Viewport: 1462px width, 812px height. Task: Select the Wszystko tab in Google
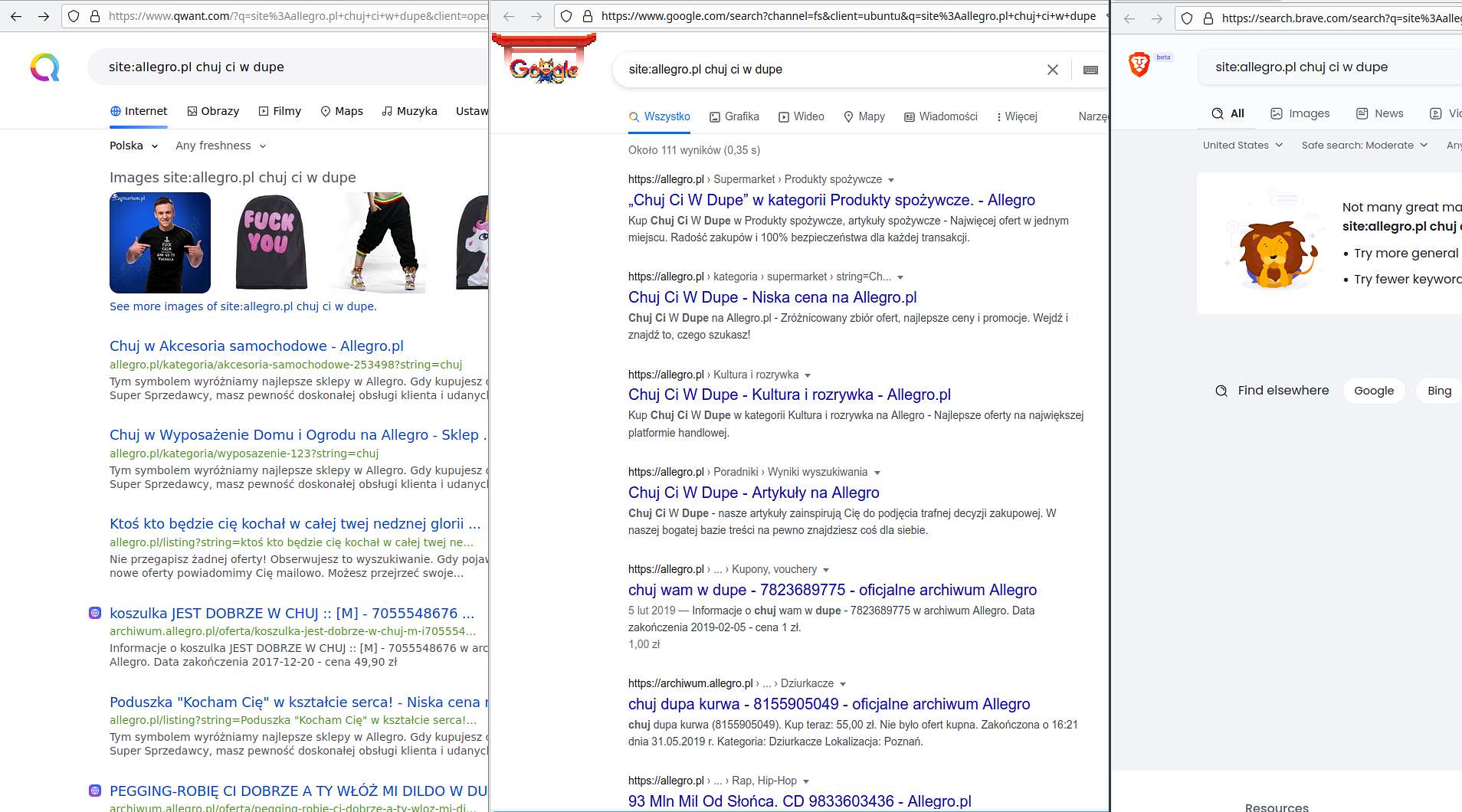[660, 116]
